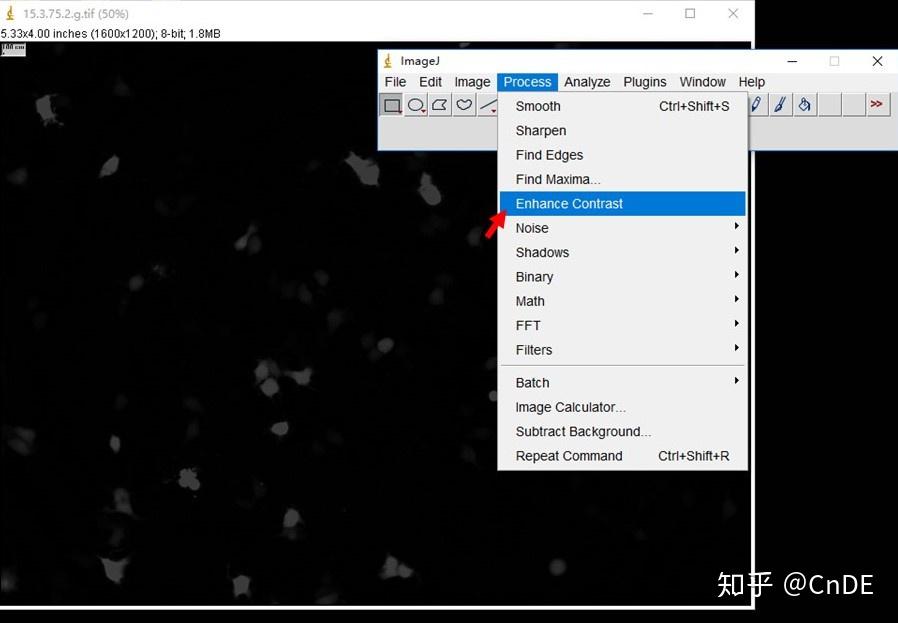Screen dimensions: 898x623
Task: Select the Freehand selection tool
Action: pos(462,104)
